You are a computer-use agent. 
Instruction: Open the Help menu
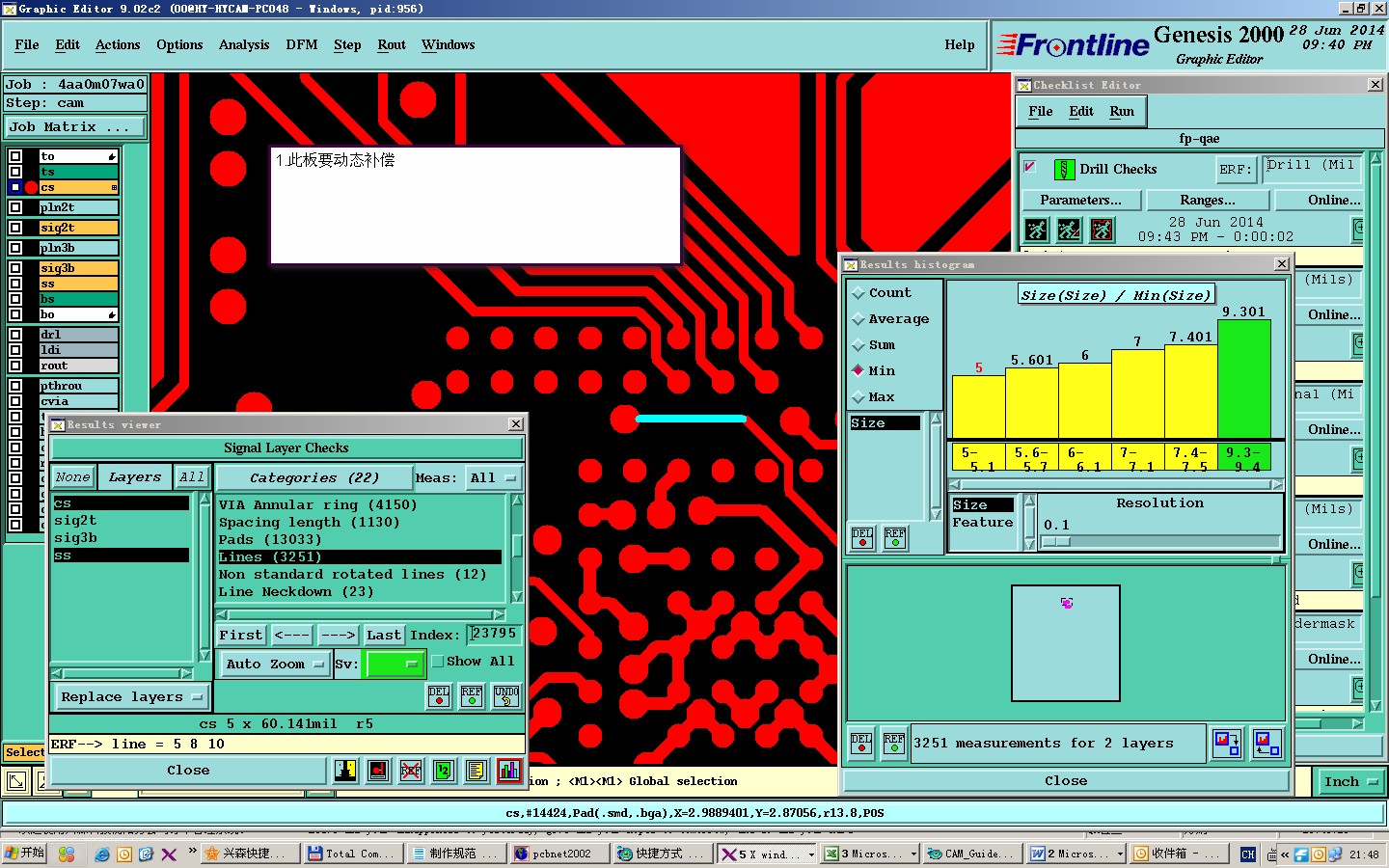tap(960, 45)
